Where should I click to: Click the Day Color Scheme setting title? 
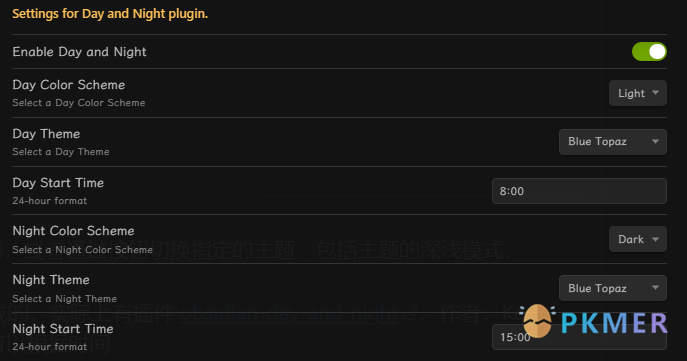[x=69, y=85]
